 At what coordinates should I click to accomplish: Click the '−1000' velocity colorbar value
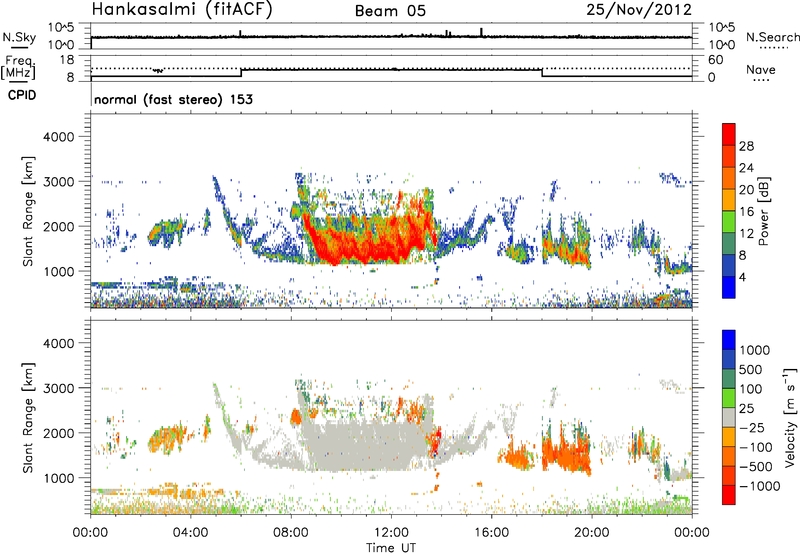759,486
